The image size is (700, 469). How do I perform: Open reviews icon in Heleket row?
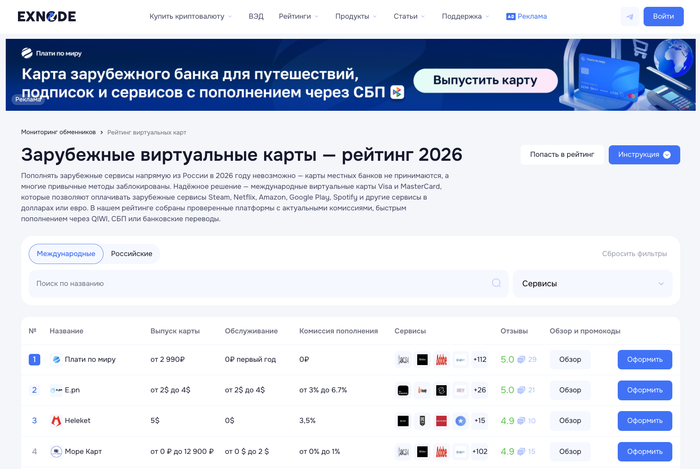tap(521, 421)
